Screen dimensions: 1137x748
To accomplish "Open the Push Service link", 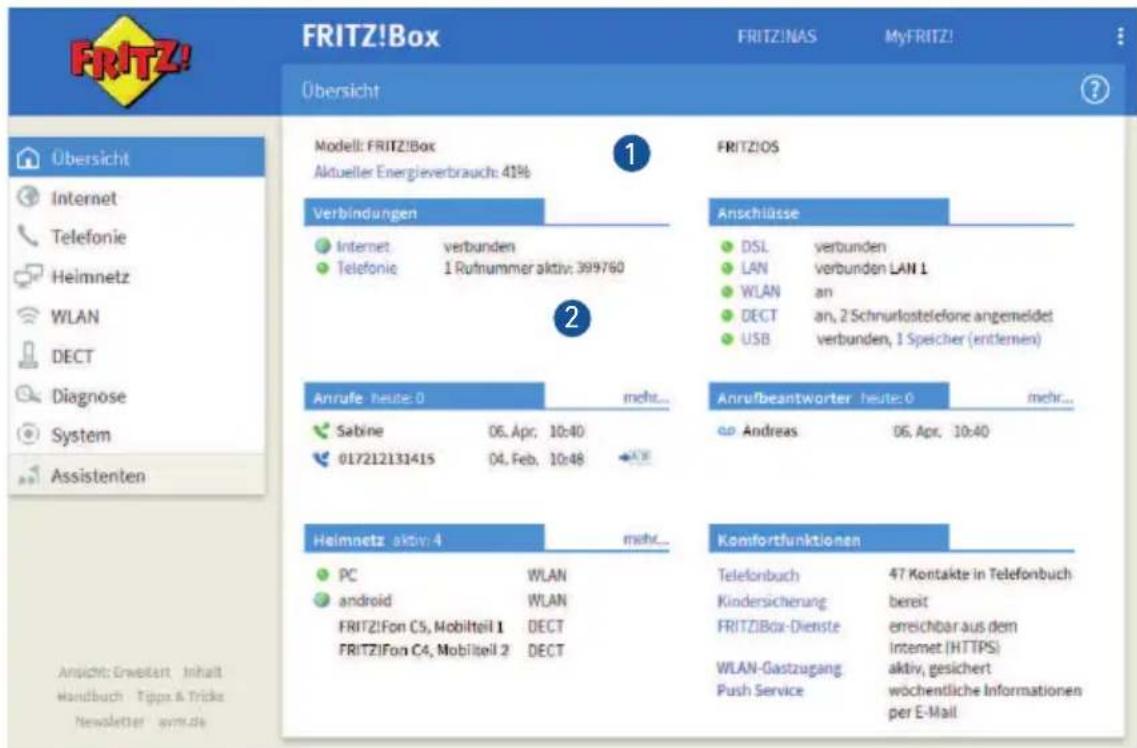I will 760,690.
